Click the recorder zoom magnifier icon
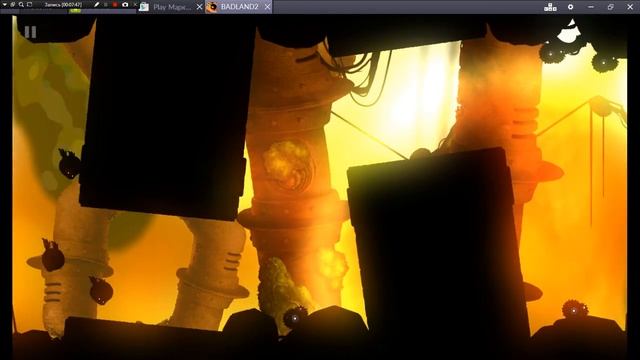 [21, 4]
